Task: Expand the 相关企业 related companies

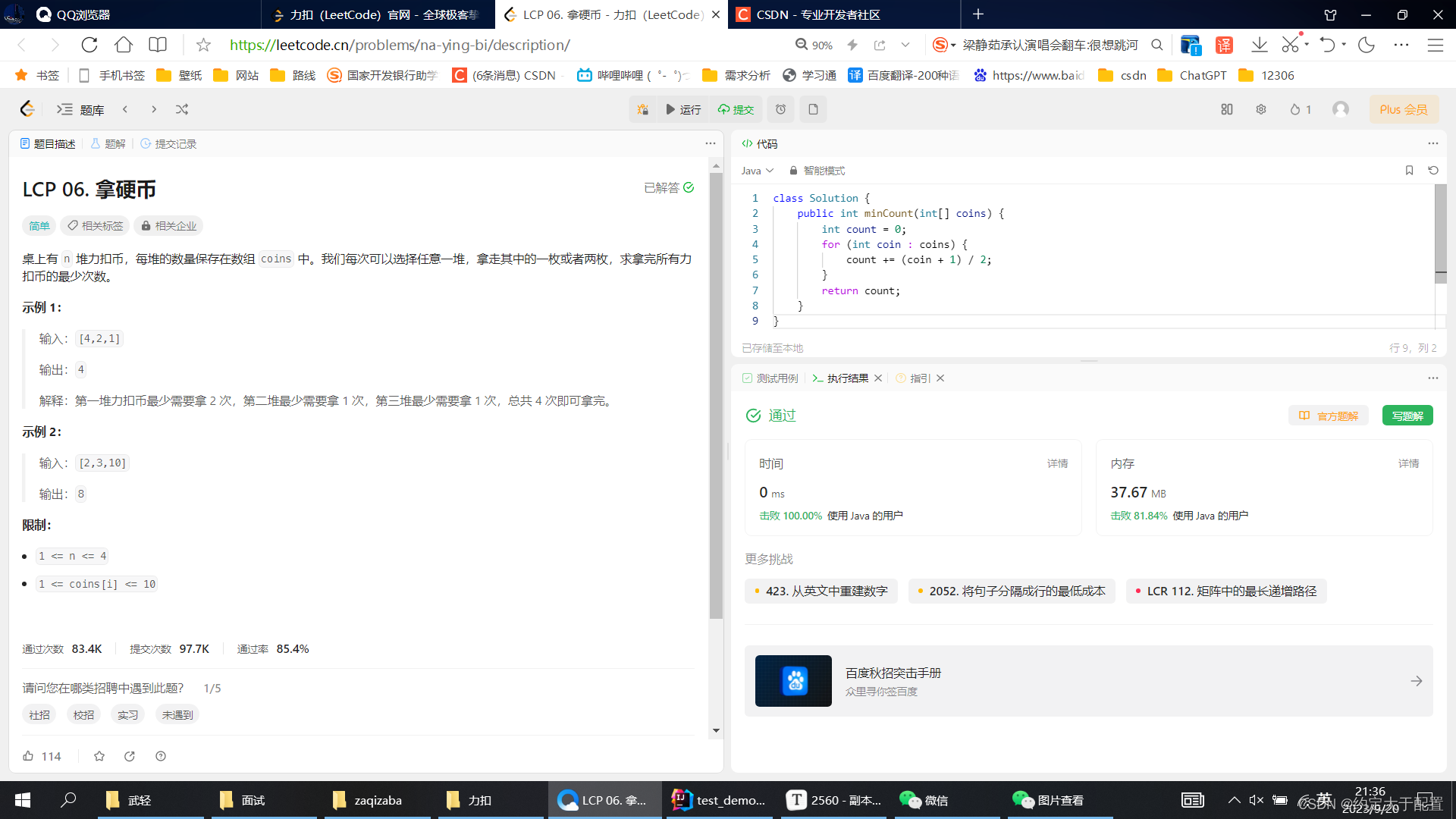Action: click(168, 226)
